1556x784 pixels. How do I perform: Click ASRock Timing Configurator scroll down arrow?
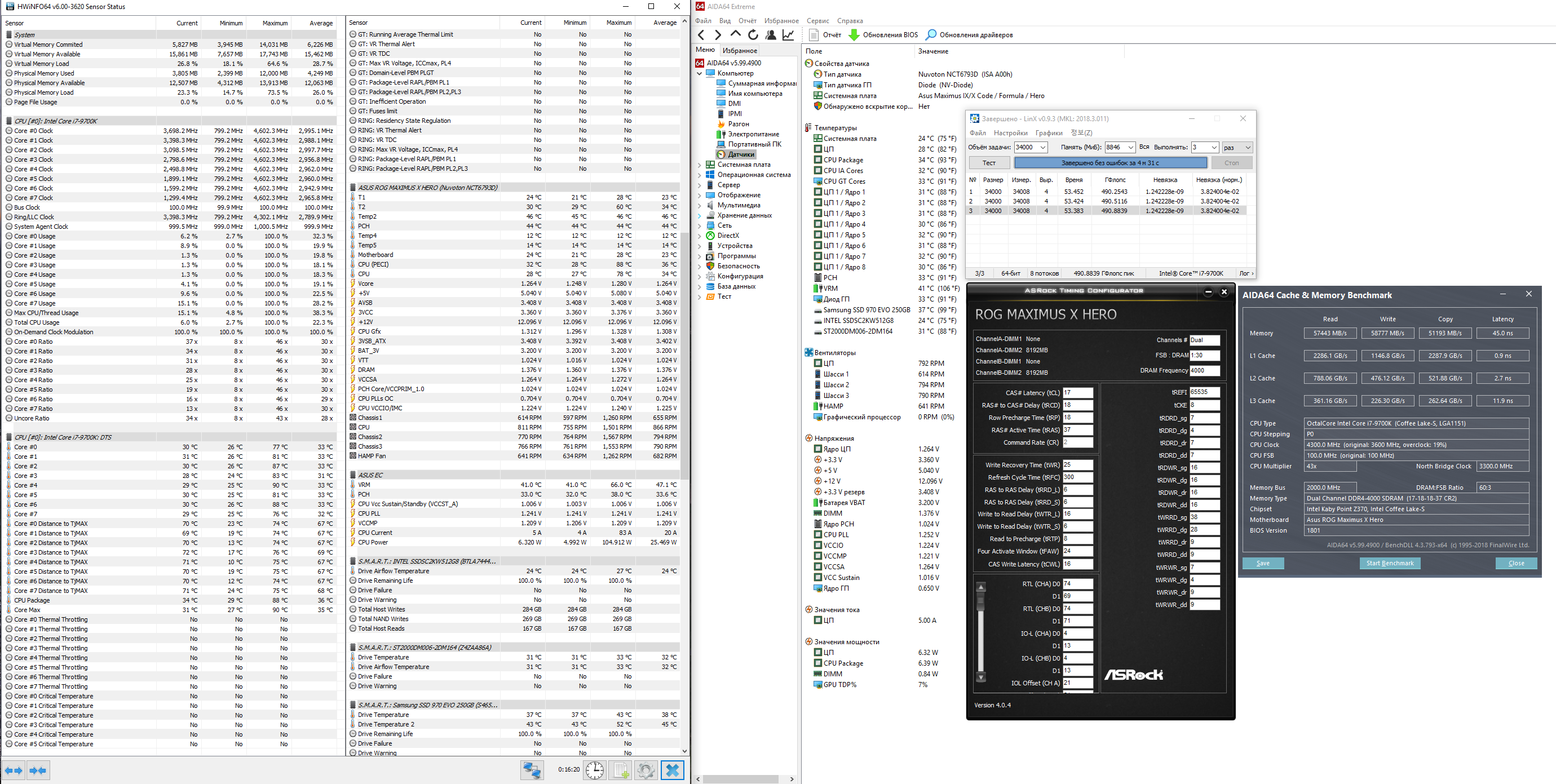pyautogui.click(x=981, y=677)
